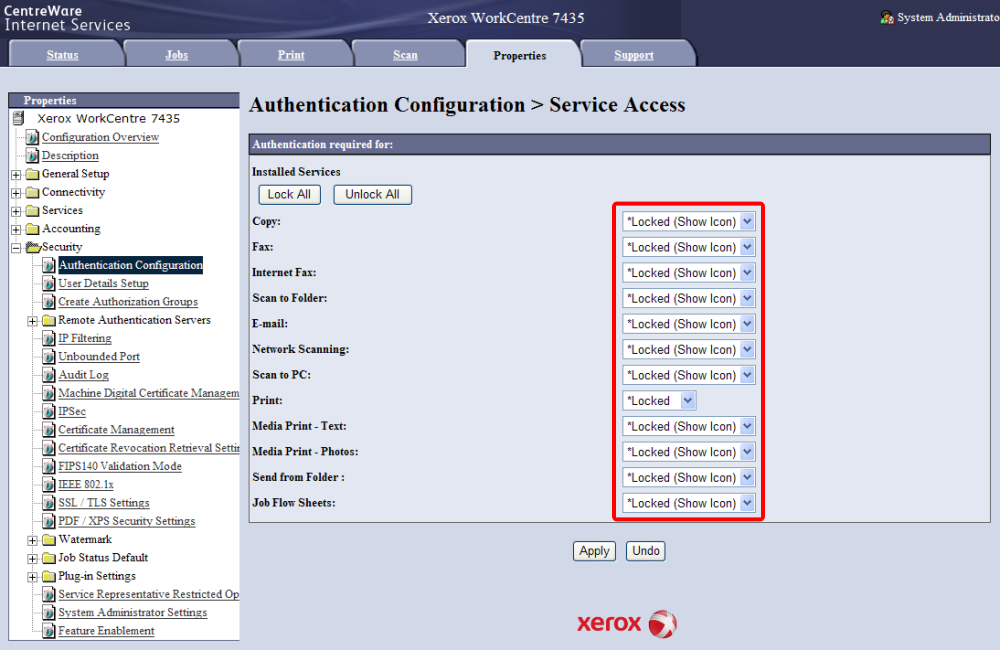
Task: Click the System Administrator user icon
Action: [x=886, y=18]
